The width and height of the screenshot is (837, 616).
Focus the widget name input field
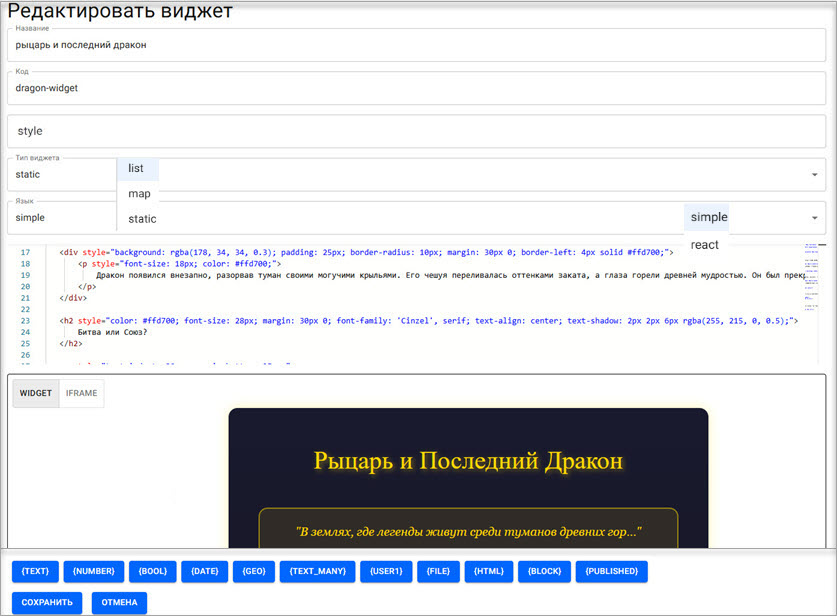pyautogui.click(x=416, y=45)
